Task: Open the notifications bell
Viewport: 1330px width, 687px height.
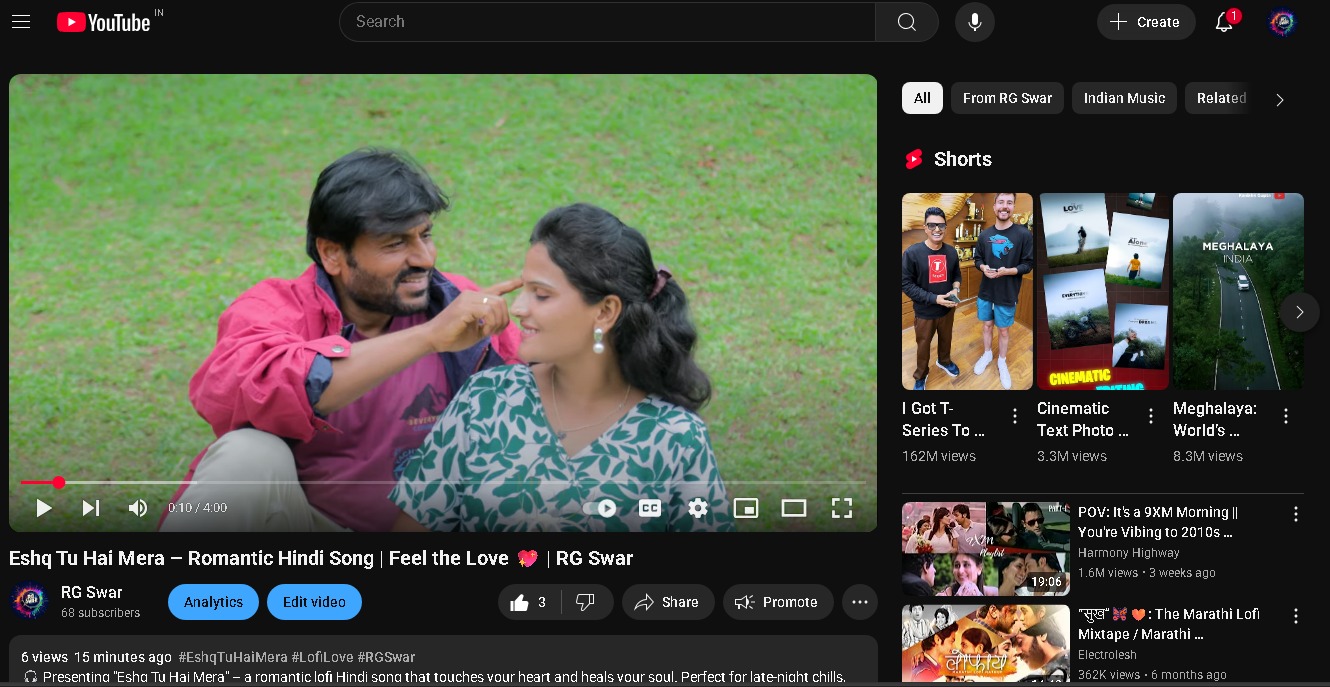Action: [x=1224, y=22]
